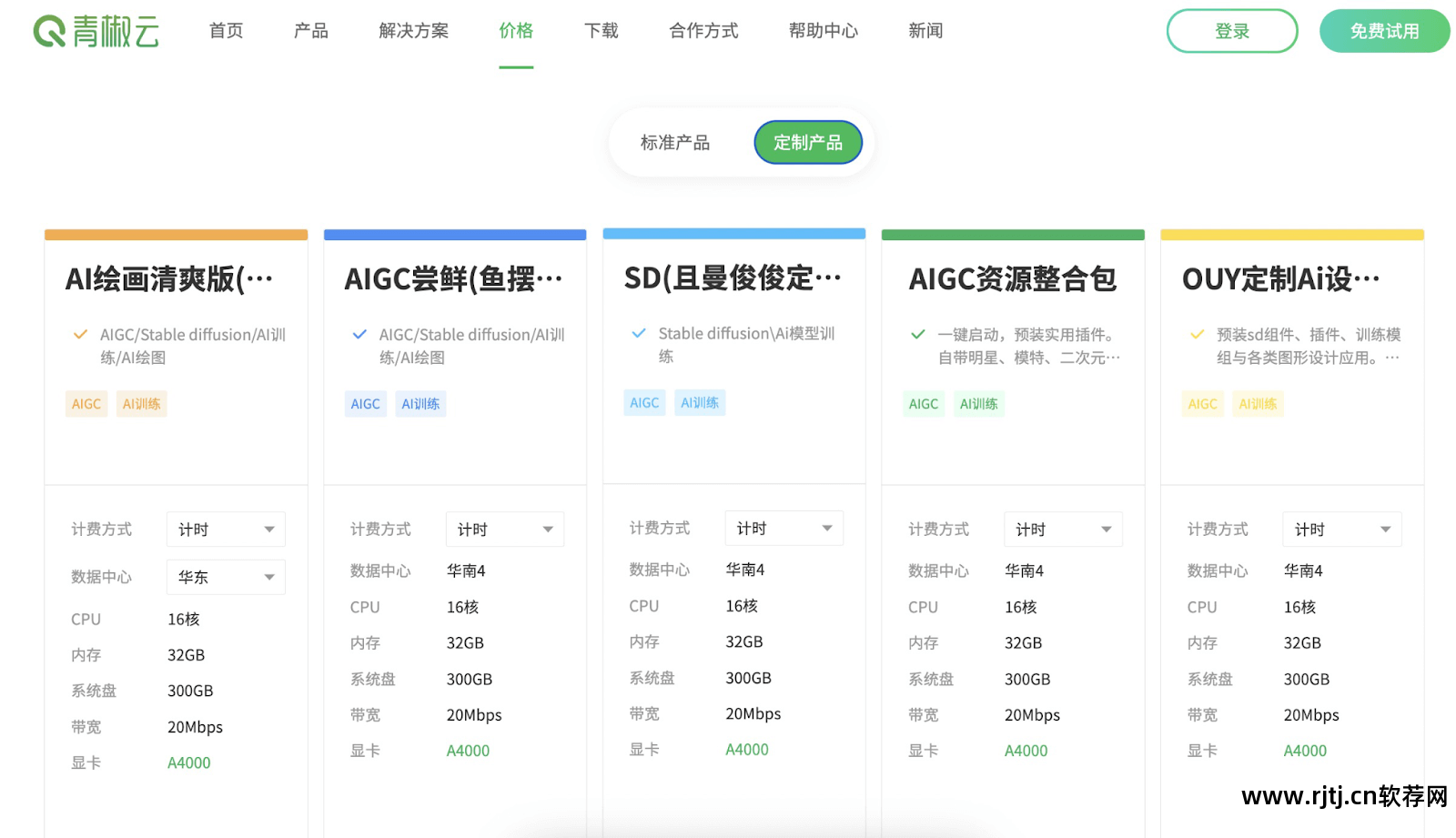Click the 登录 button
Image resolution: width=1456 pixels, height=838 pixels.
[x=1232, y=31]
